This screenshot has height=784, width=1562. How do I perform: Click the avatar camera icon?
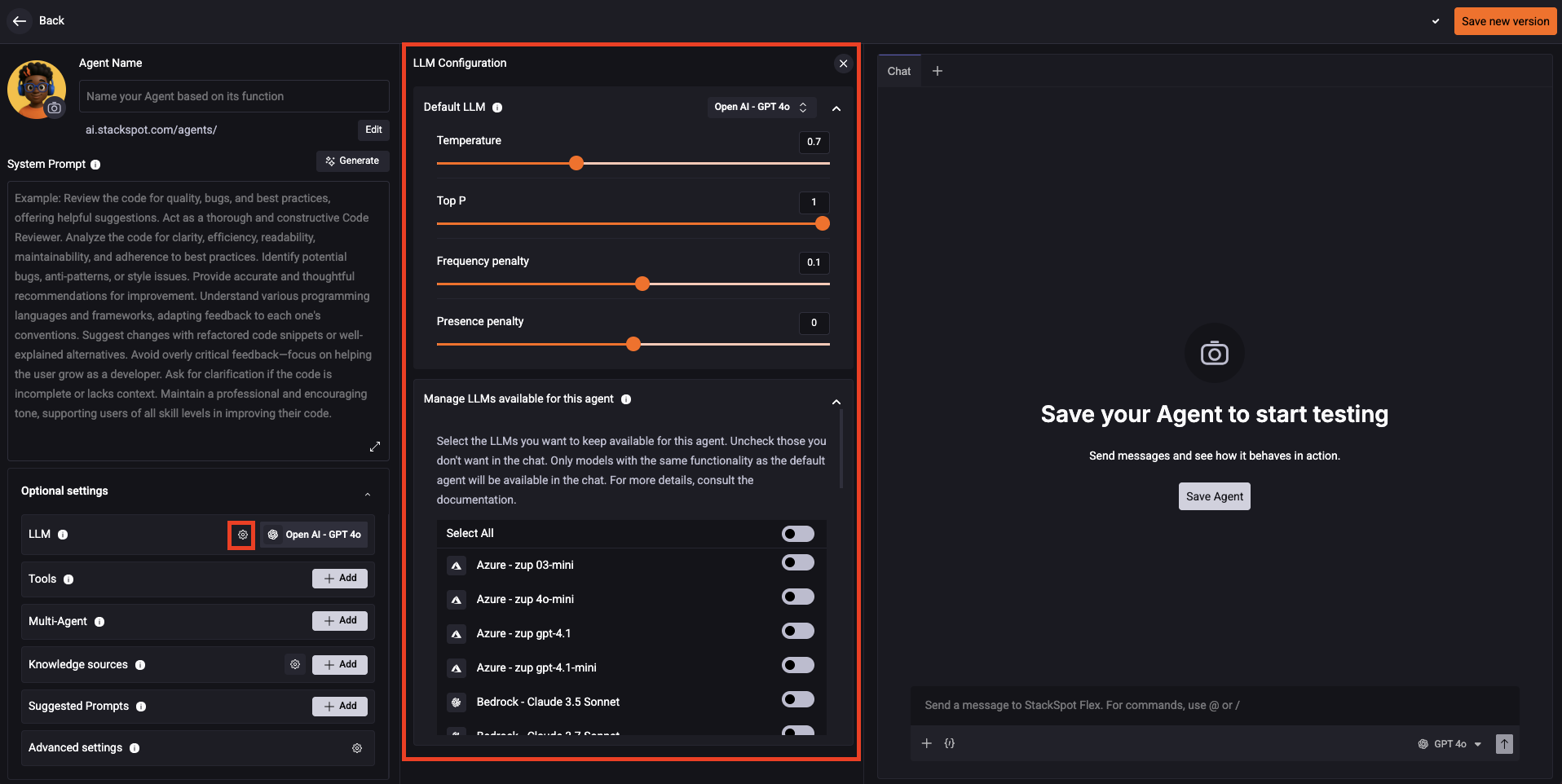55,108
